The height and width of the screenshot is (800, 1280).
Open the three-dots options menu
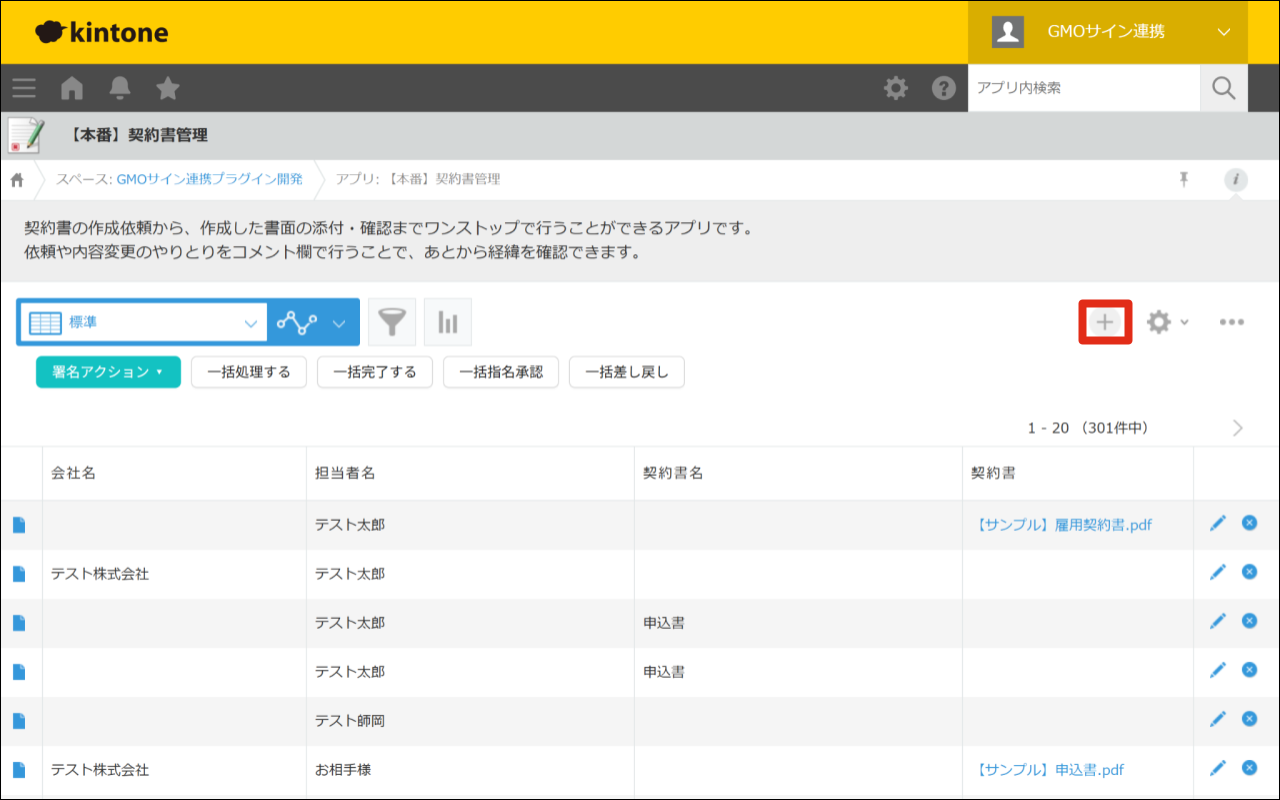(1232, 322)
